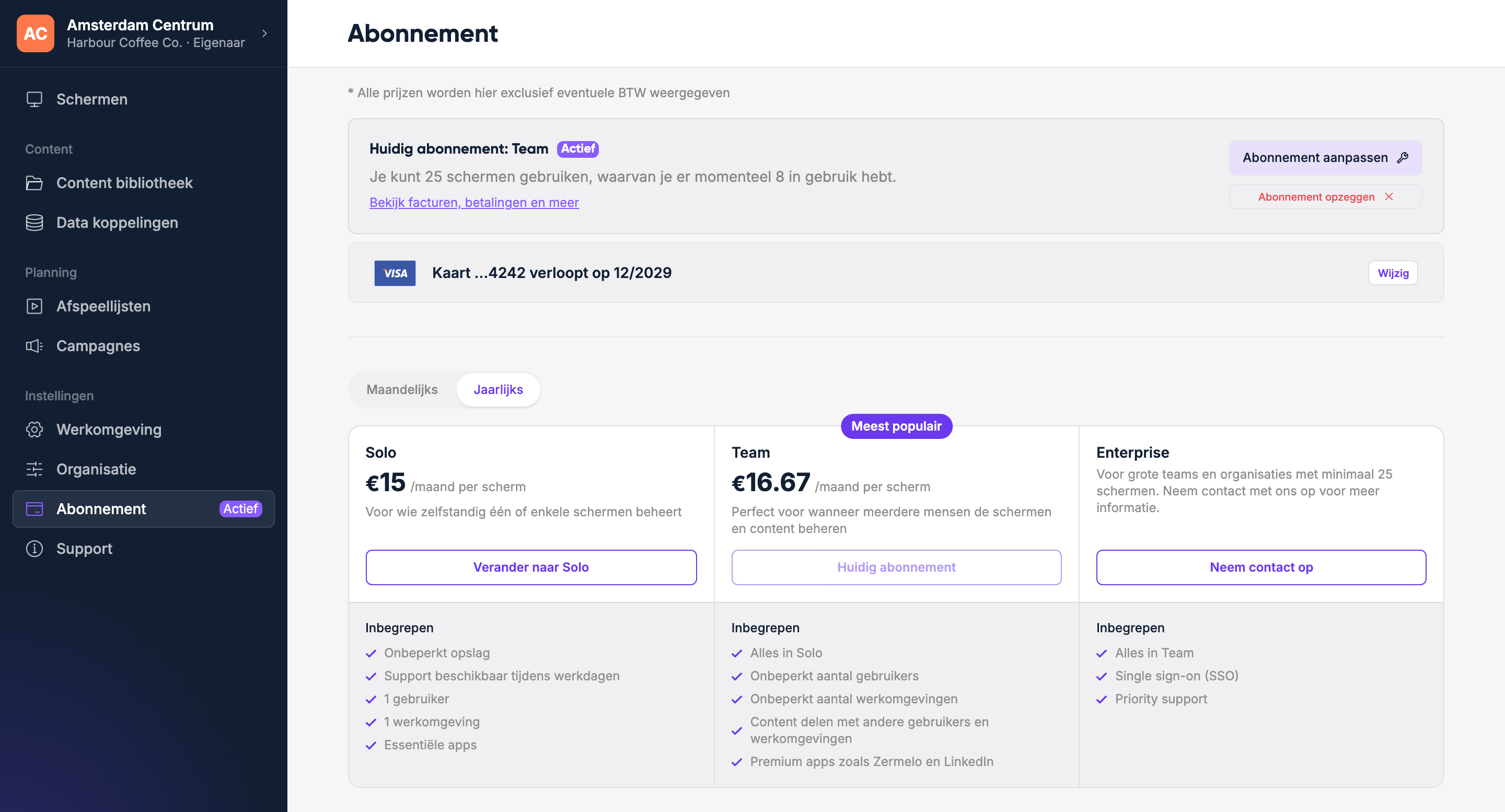The image size is (1505, 812).
Task: Open the Abonnement menu item
Action: click(144, 509)
